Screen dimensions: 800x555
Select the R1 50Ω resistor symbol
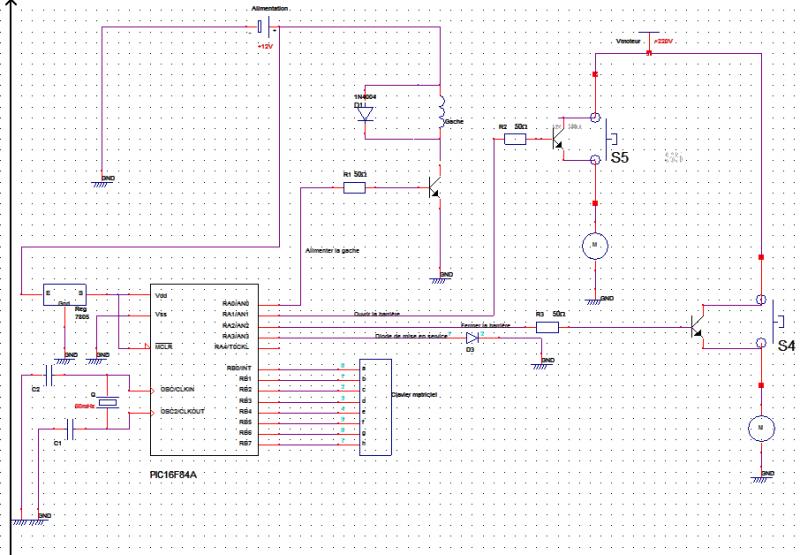pyautogui.click(x=354, y=188)
